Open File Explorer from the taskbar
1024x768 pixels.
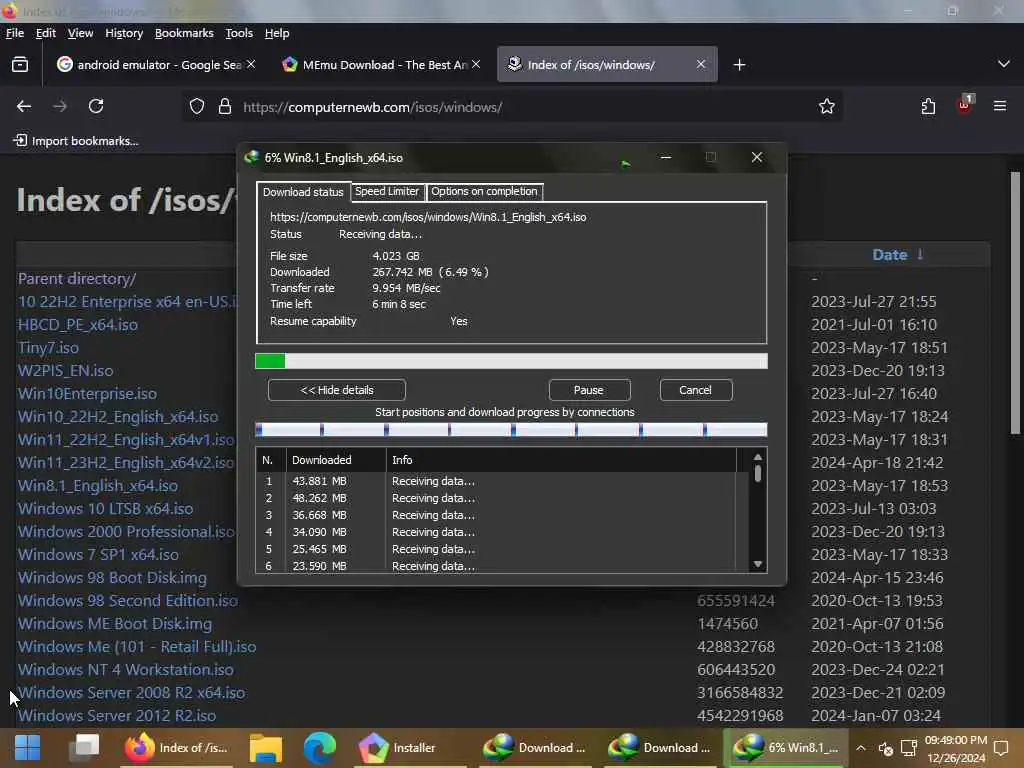click(266, 748)
